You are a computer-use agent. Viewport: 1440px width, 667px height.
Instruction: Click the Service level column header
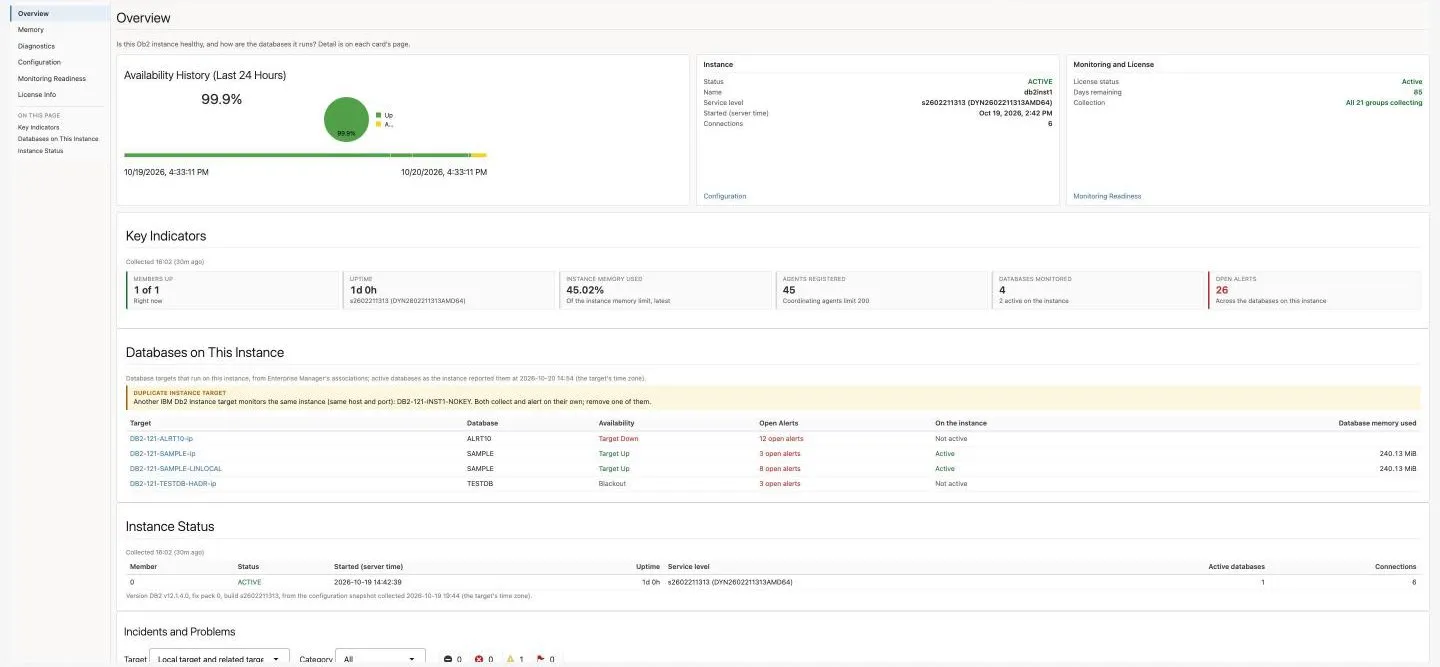coord(688,566)
